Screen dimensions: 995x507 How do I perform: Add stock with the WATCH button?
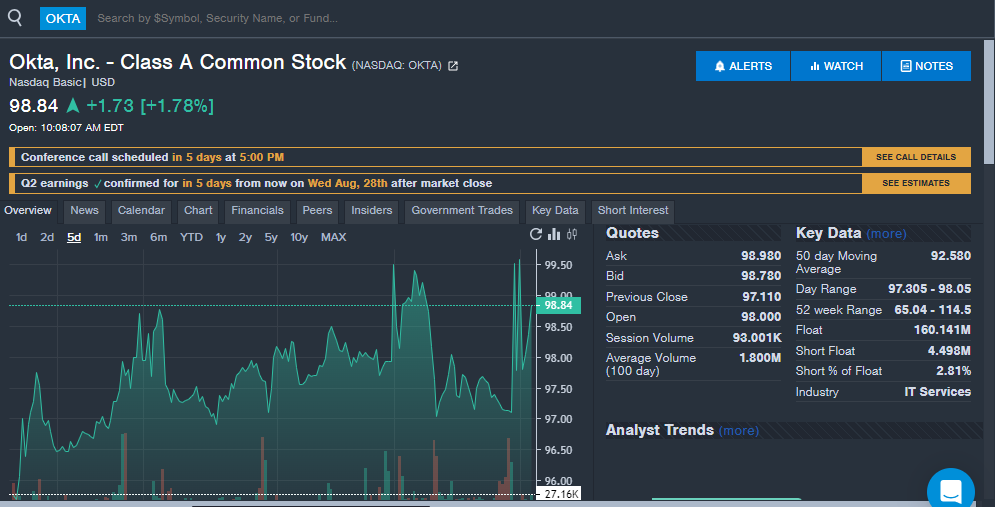coord(836,66)
